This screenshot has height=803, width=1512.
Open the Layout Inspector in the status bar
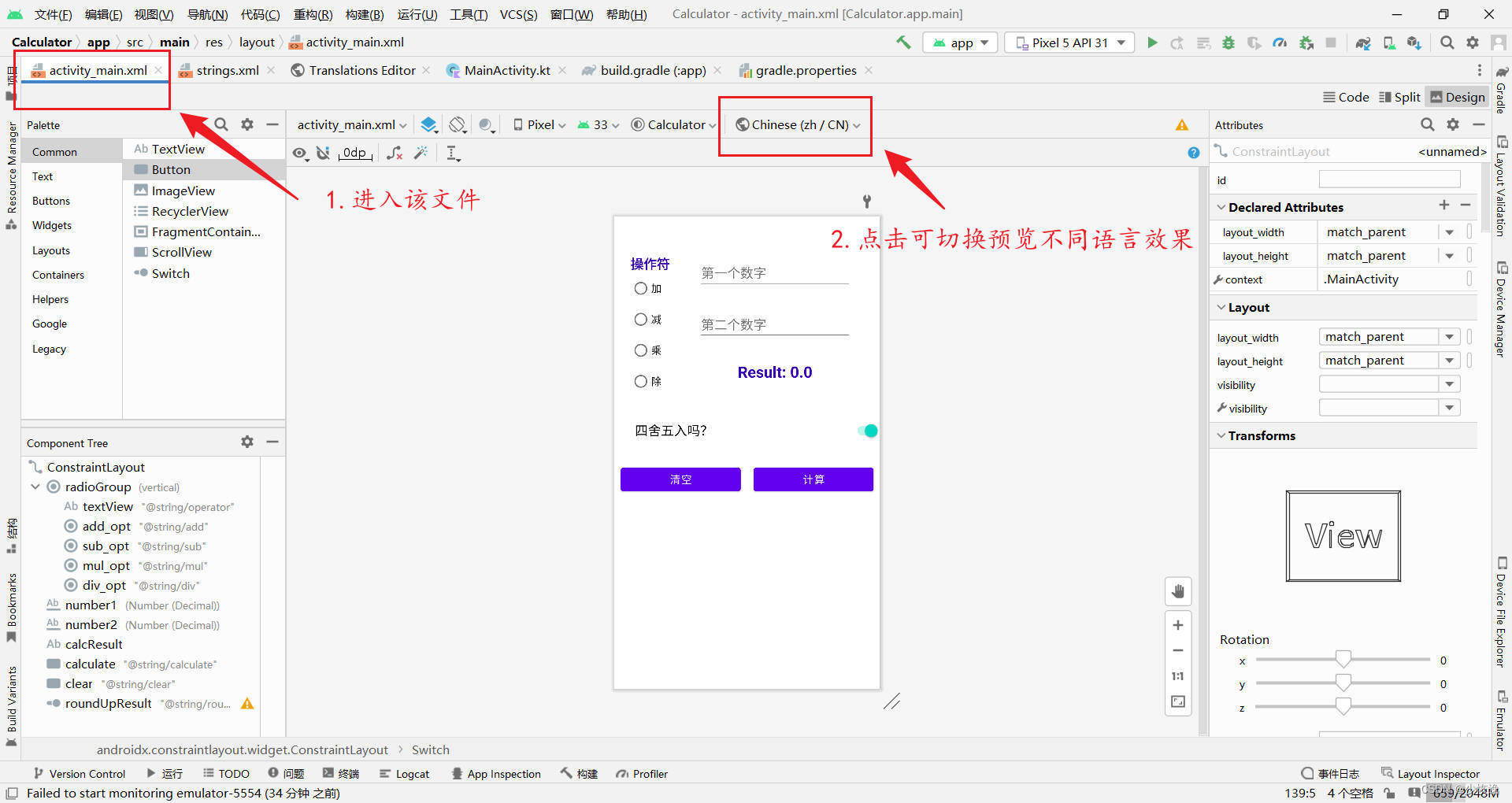(1438, 773)
